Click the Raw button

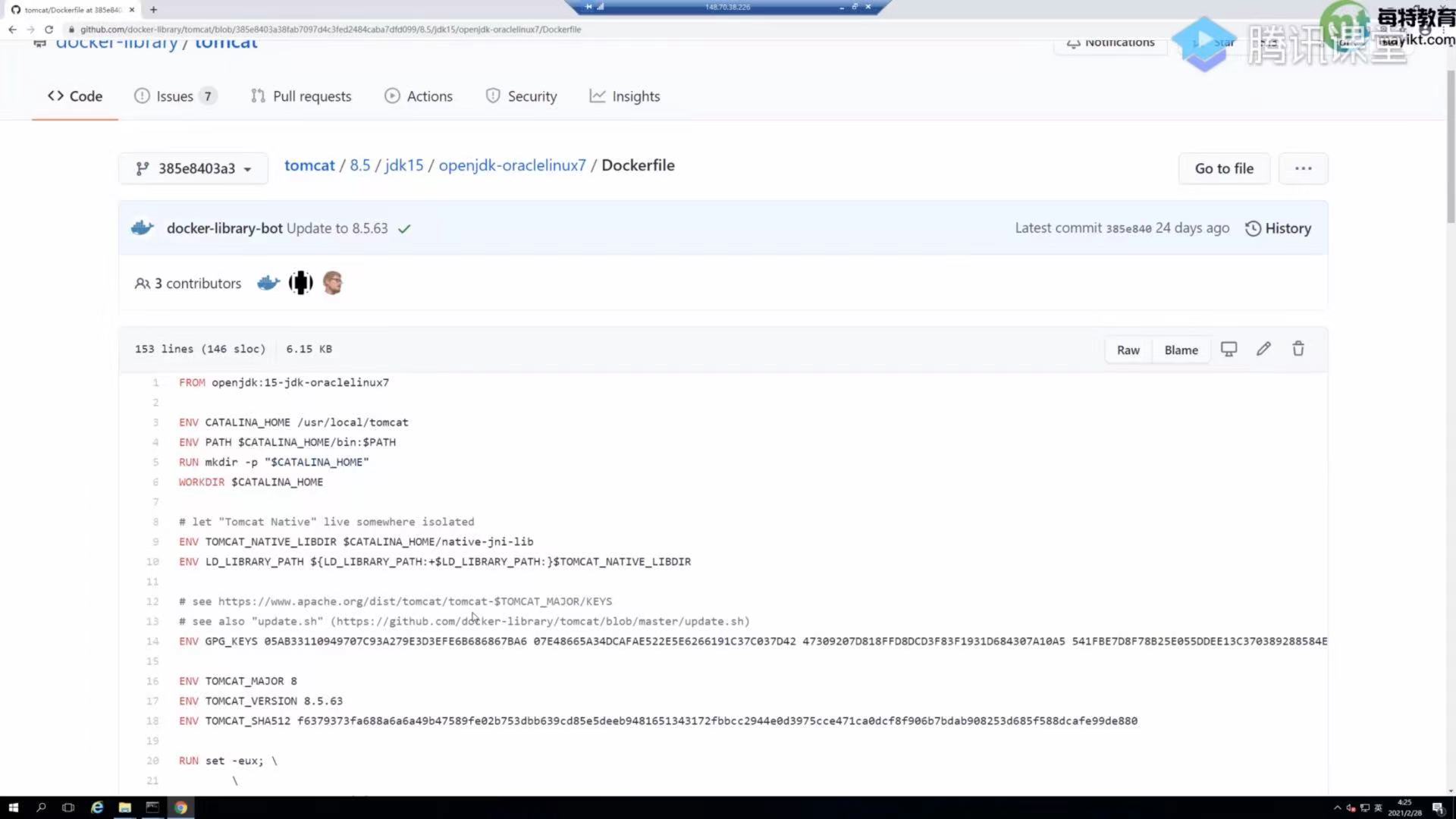point(1128,350)
